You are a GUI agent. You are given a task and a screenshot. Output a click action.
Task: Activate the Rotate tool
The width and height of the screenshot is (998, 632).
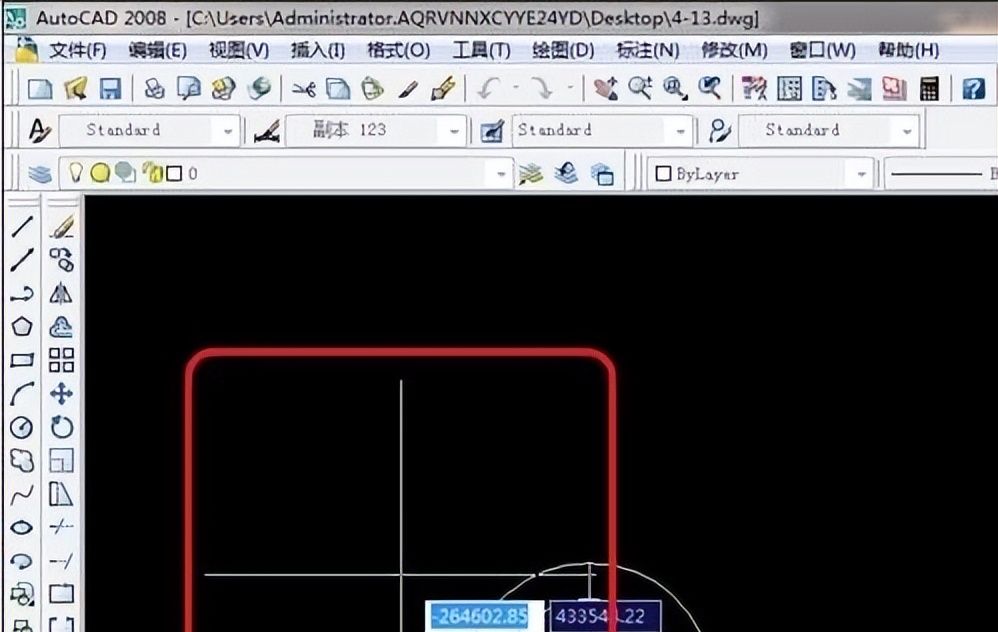coord(62,427)
